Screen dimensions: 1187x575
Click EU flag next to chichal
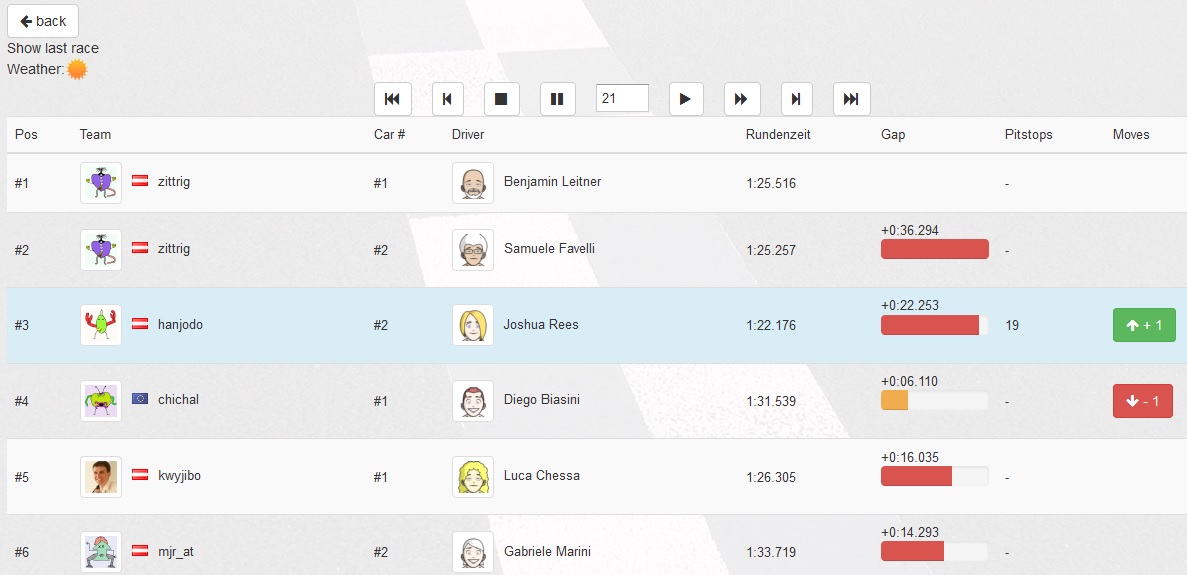140,399
